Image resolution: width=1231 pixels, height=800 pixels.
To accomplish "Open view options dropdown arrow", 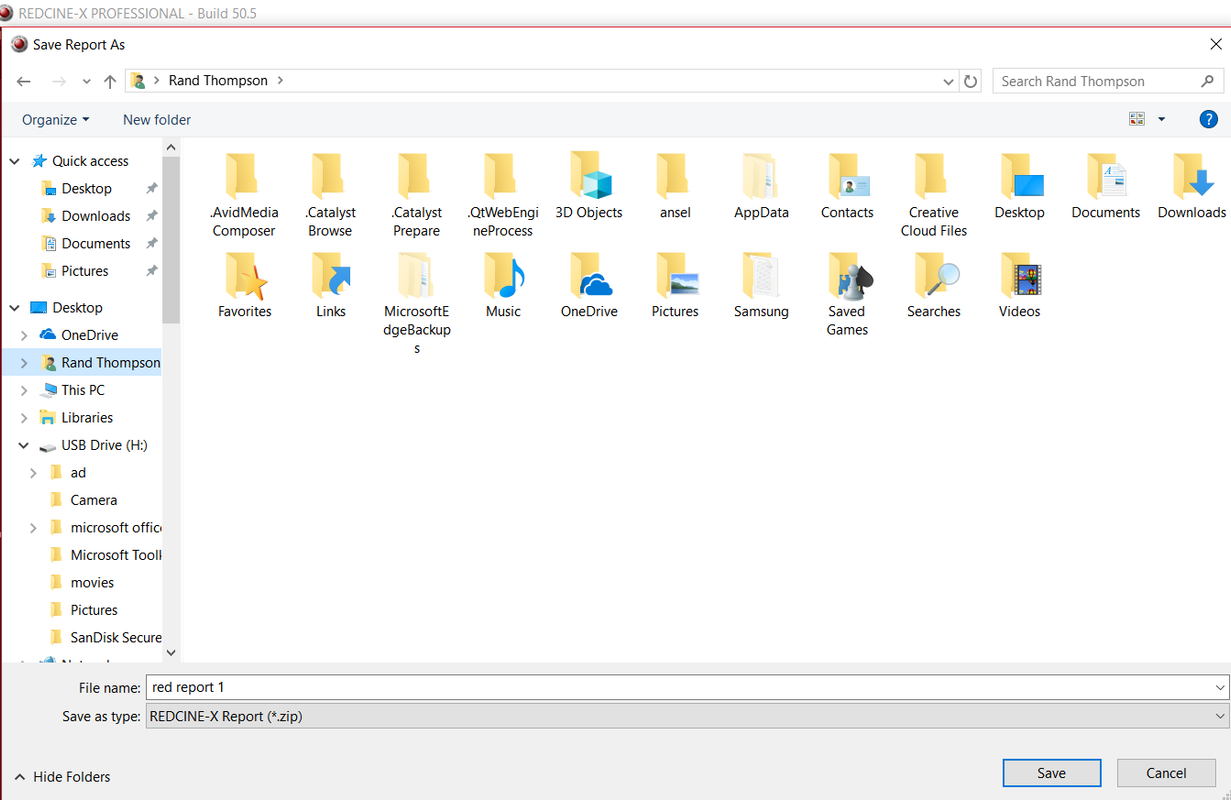I will point(1161,119).
